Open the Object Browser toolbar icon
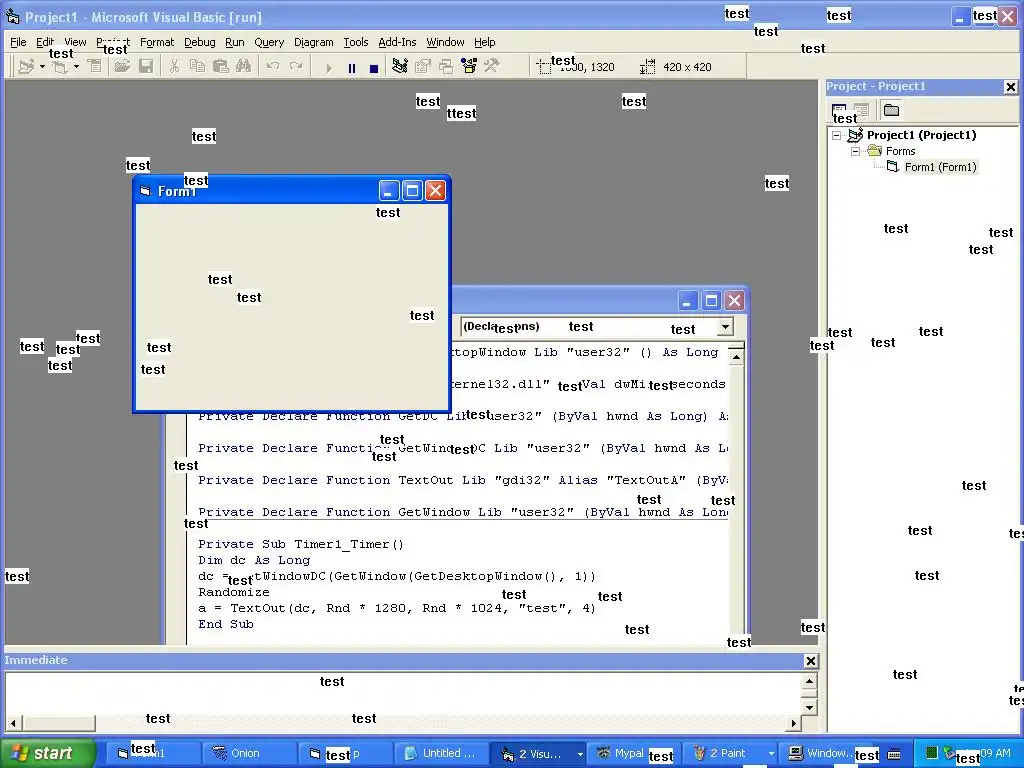 coord(469,66)
